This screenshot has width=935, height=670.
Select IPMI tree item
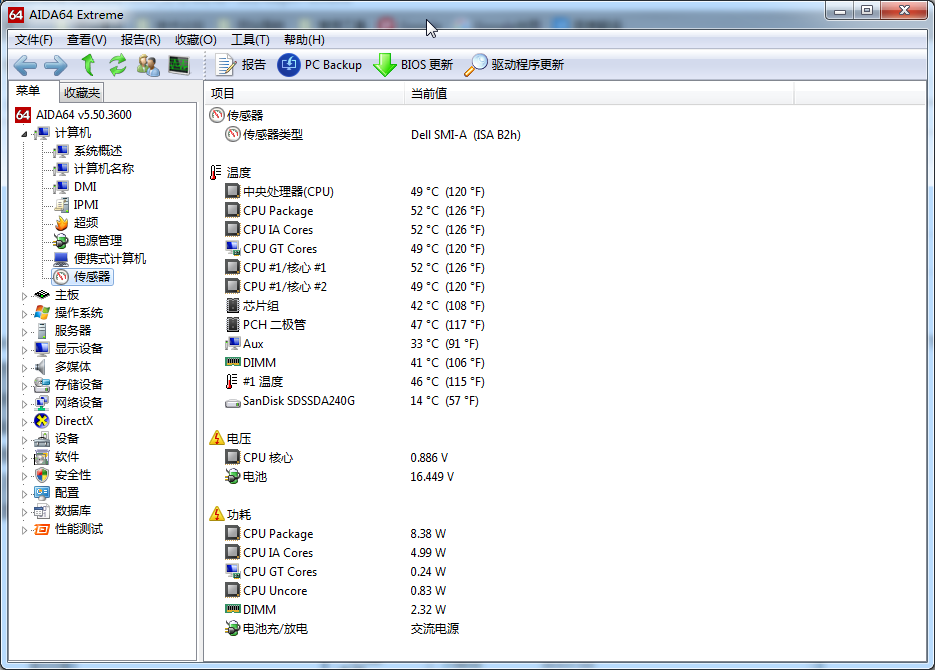(x=86, y=204)
